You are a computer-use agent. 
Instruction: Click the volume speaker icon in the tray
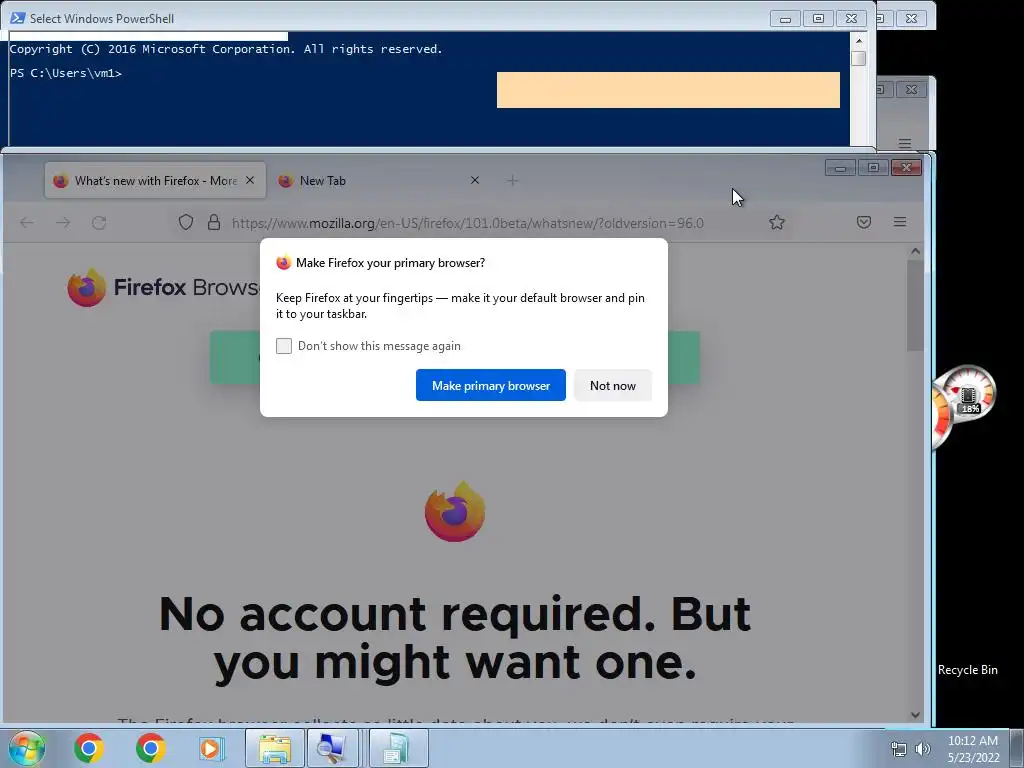[x=923, y=749]
